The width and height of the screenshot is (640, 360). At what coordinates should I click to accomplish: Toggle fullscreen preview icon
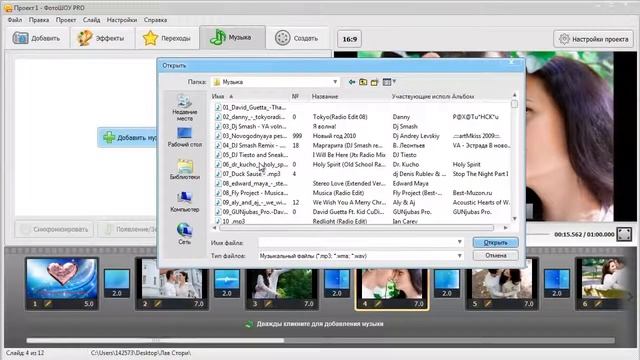tap(624, 234)
